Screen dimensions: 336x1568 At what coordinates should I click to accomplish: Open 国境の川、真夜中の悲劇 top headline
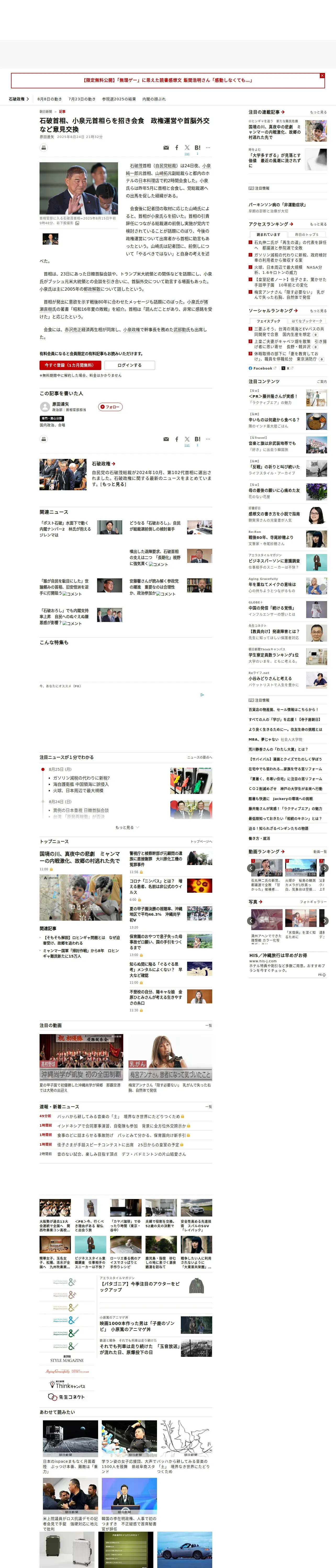coord(80,857)
